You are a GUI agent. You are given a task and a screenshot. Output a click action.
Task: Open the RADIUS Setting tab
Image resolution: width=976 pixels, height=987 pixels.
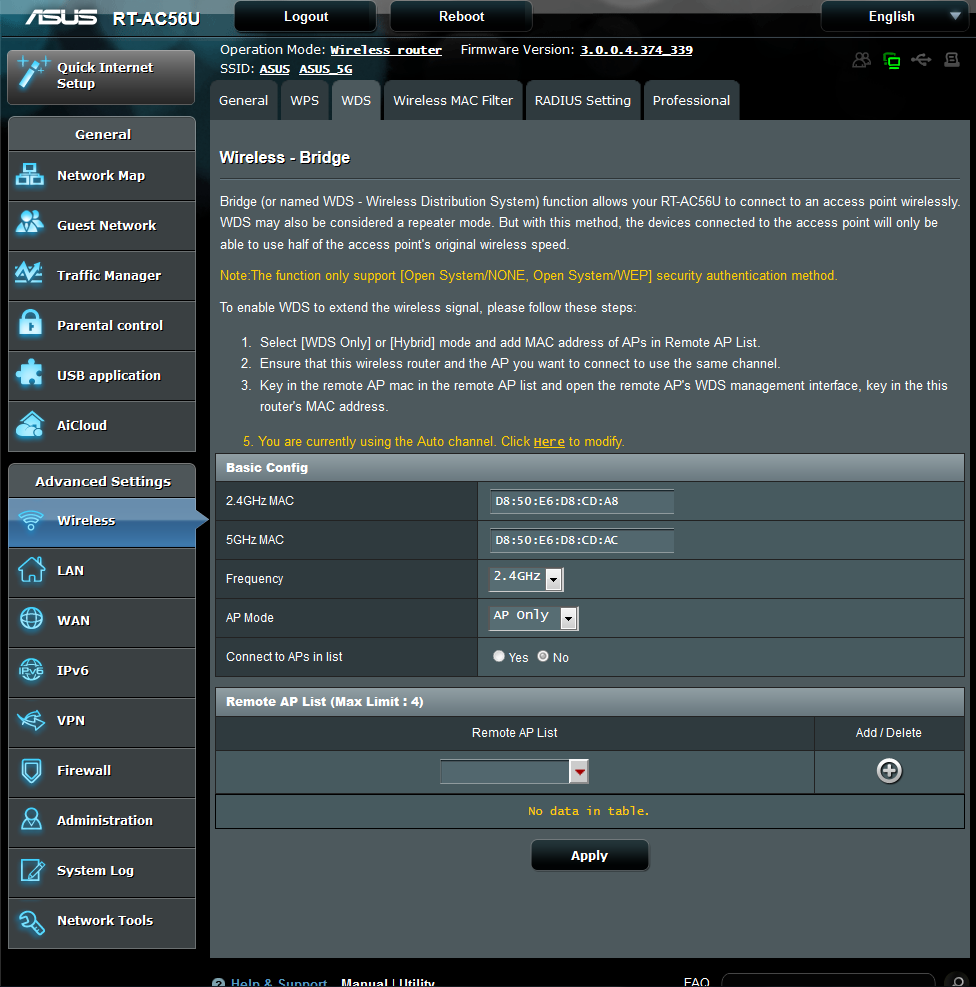[x=583, y=100]
